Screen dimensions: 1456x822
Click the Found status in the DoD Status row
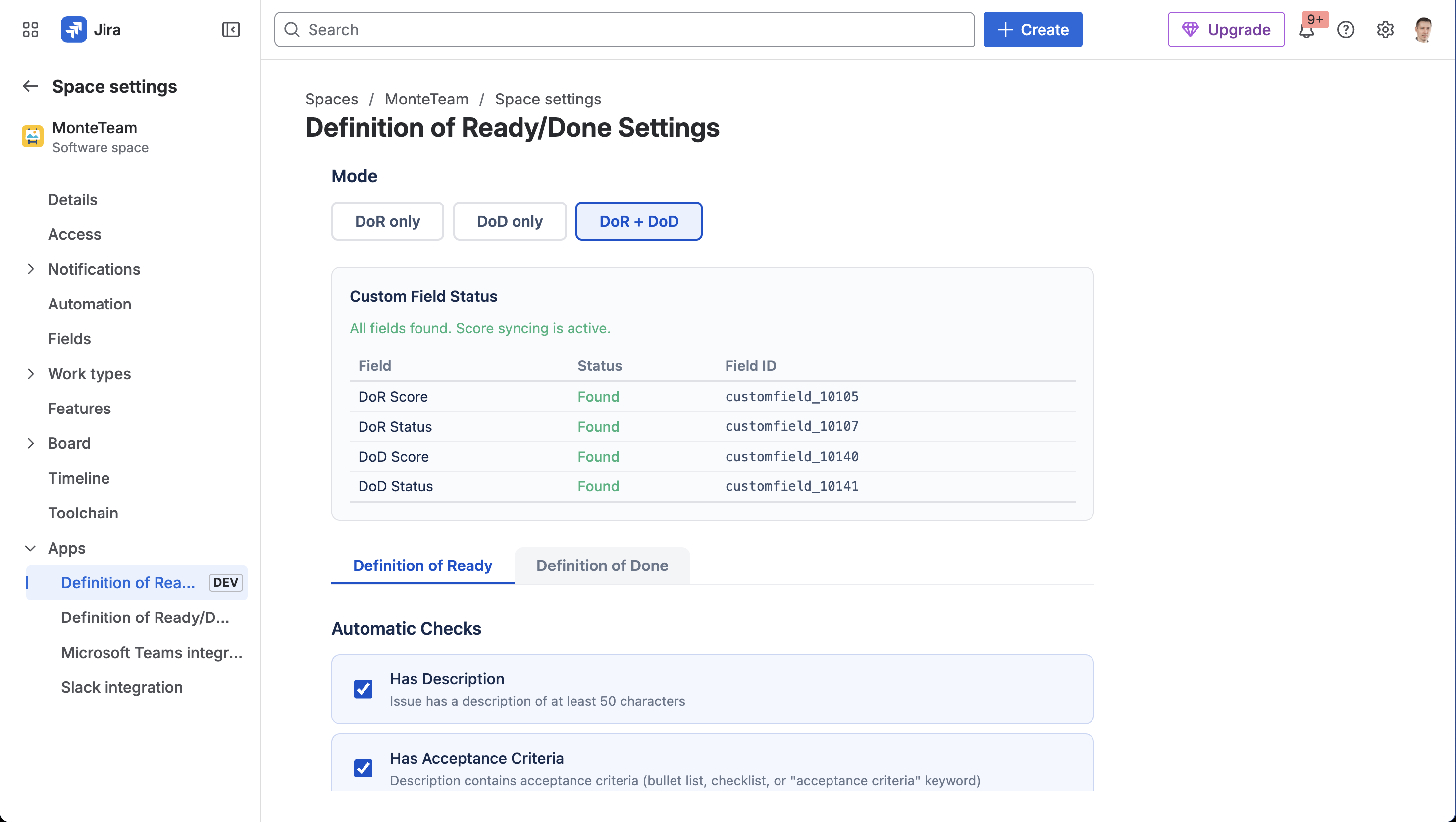point(598,486)
